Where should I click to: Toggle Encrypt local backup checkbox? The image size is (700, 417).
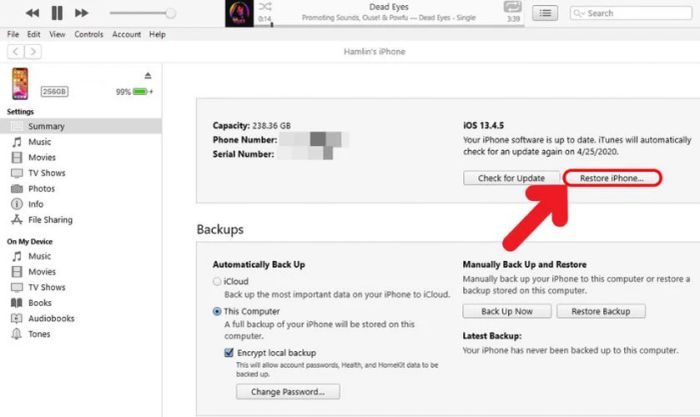[x=229, y=353]
